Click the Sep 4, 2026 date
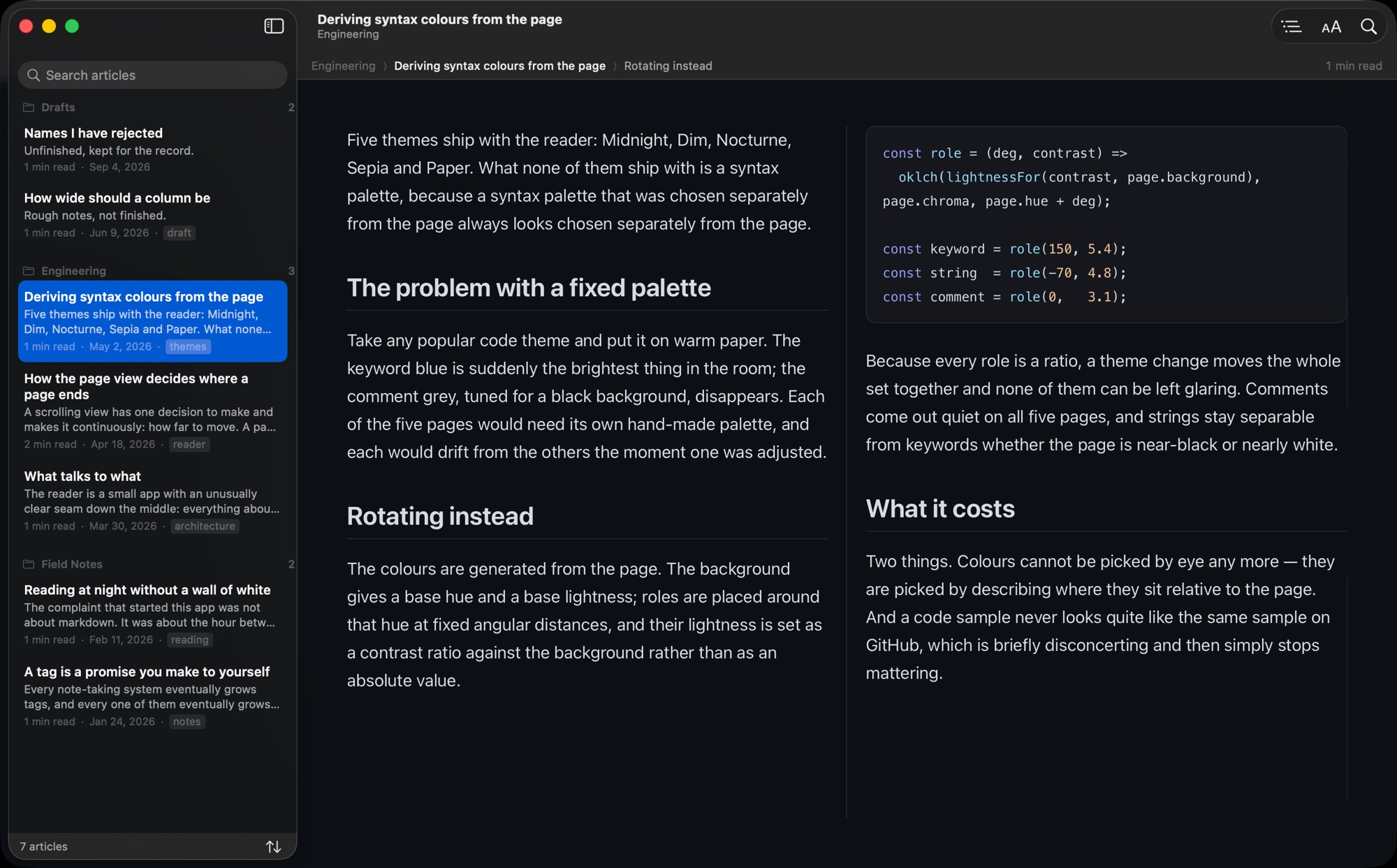Screen dimensions: 1397x868 pyautogui.click(x=119, y=167)
